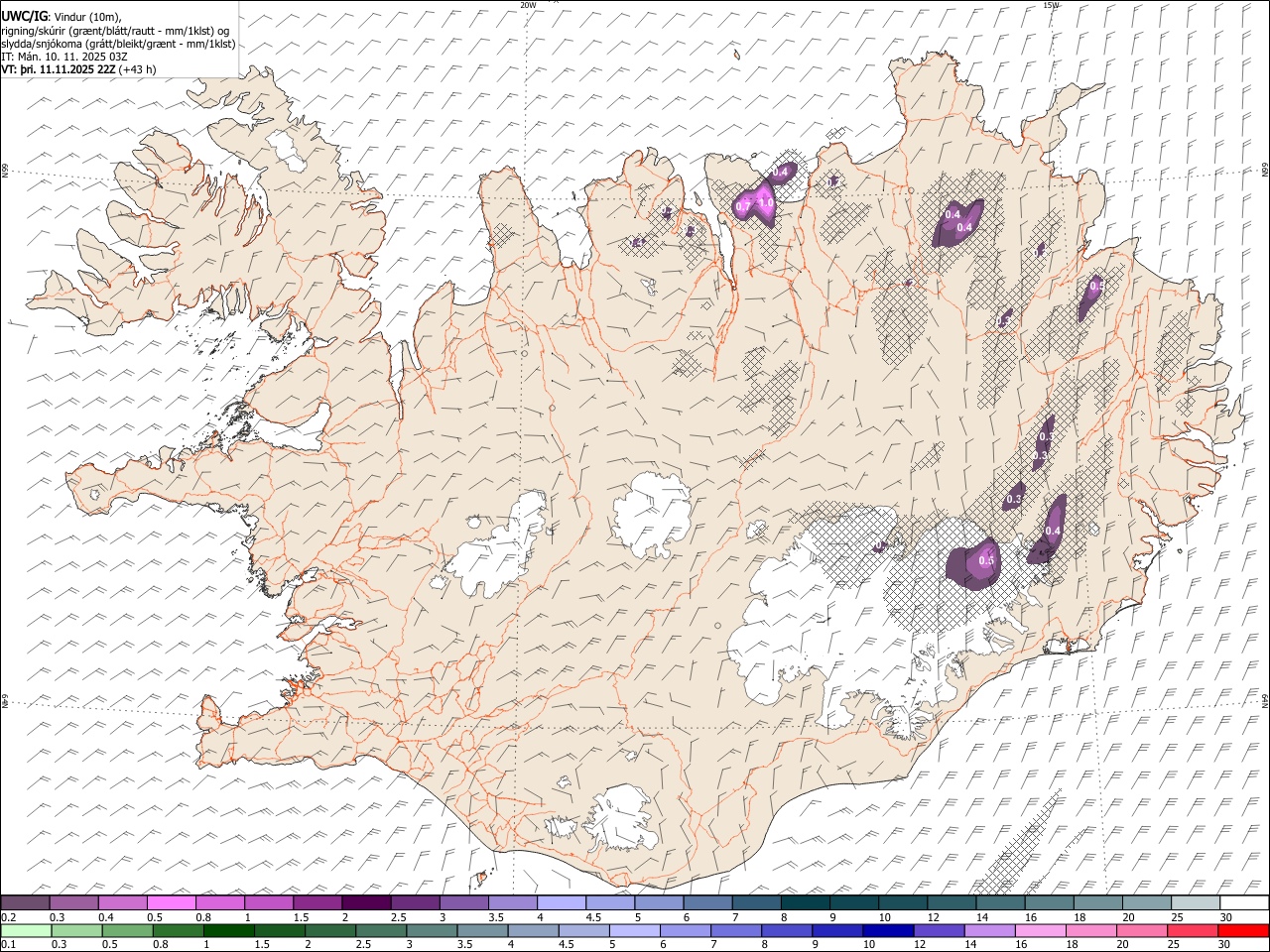Click the '20W' longitude label

528,5
